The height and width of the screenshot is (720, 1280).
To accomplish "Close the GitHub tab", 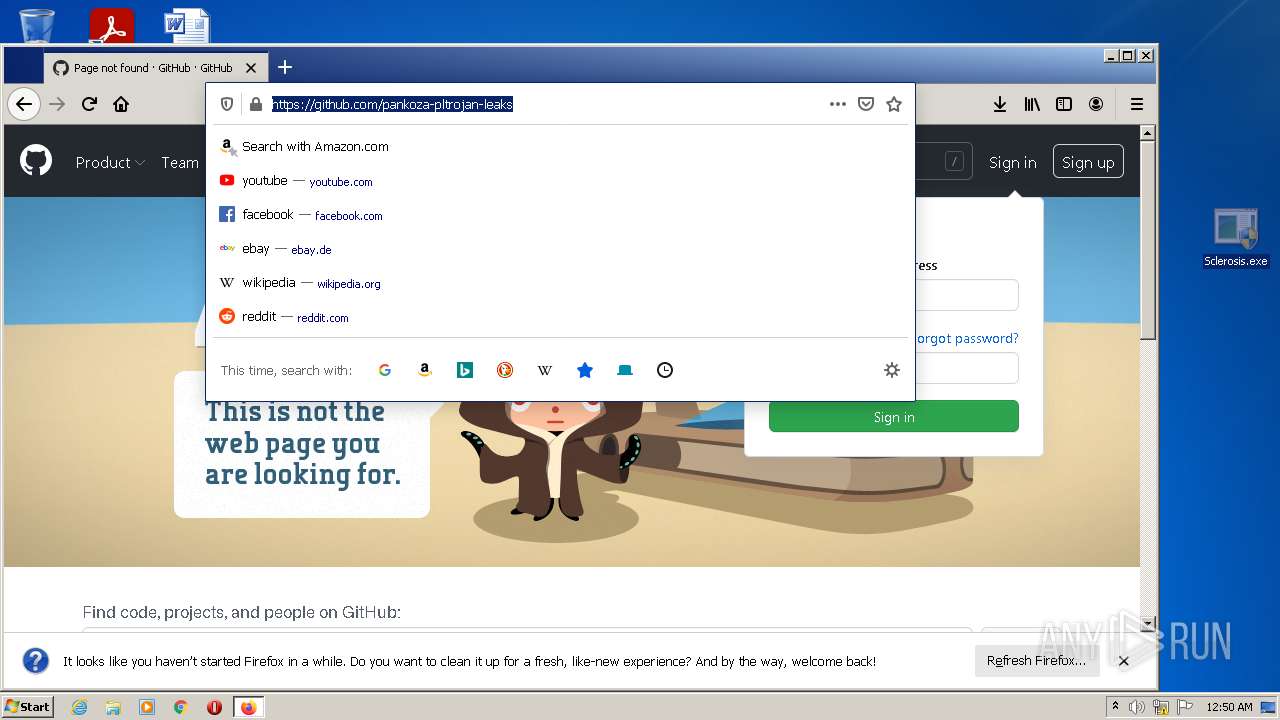I will click(251, 68).
